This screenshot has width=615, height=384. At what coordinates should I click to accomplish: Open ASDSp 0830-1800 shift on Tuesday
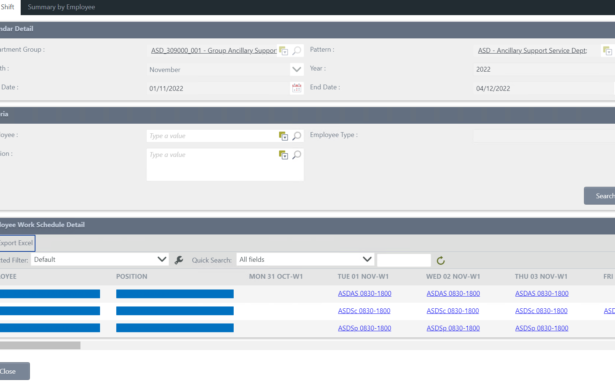(364, 328)
